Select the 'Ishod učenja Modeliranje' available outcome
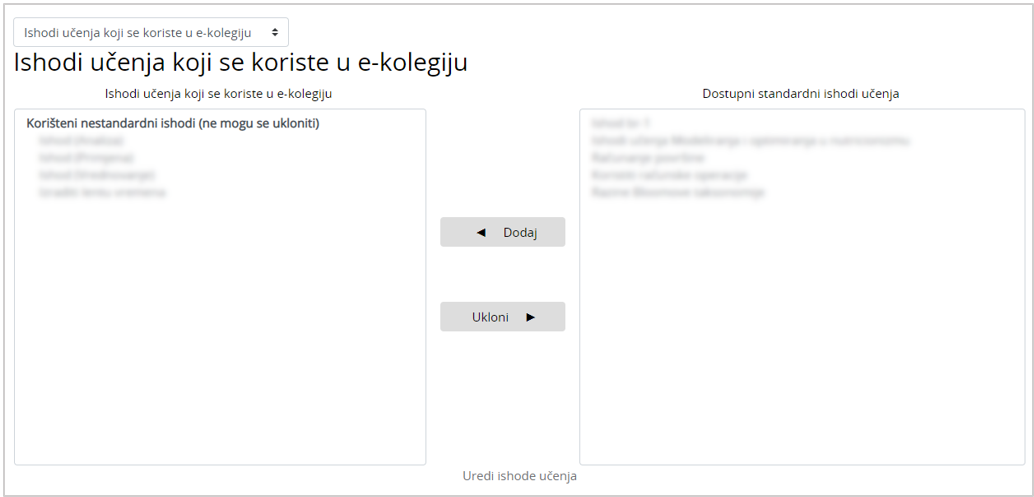The height and width of the screenshot is (497, 1034). [750, 141]
